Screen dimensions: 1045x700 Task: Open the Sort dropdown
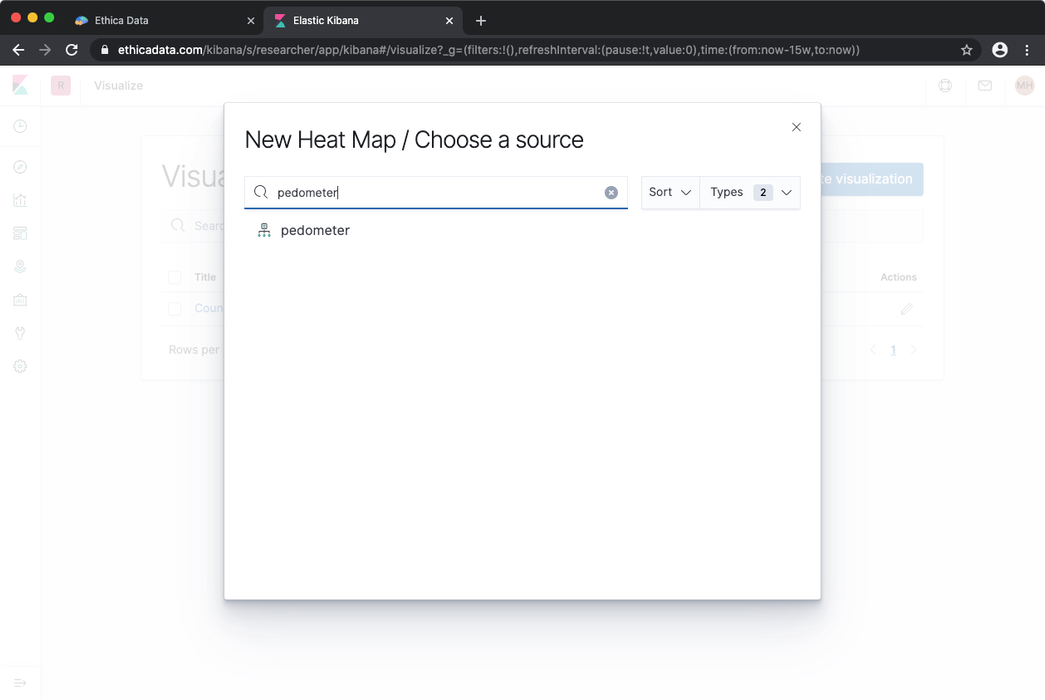pyautogui.click(x=669, y=192)
